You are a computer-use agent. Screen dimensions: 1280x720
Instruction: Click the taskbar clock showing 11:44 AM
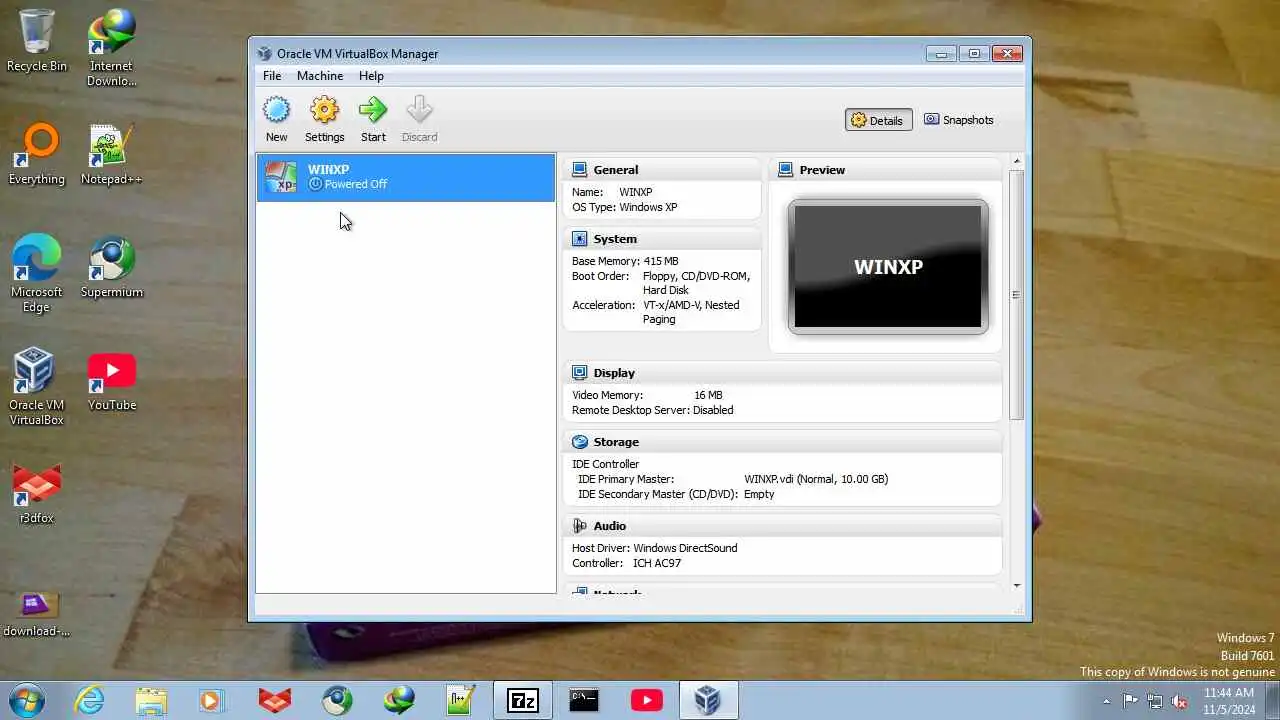click(1229, 701)
